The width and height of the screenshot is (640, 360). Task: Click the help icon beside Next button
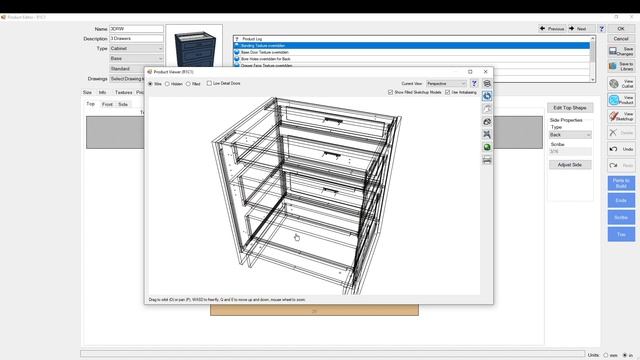tap(601, 29)
